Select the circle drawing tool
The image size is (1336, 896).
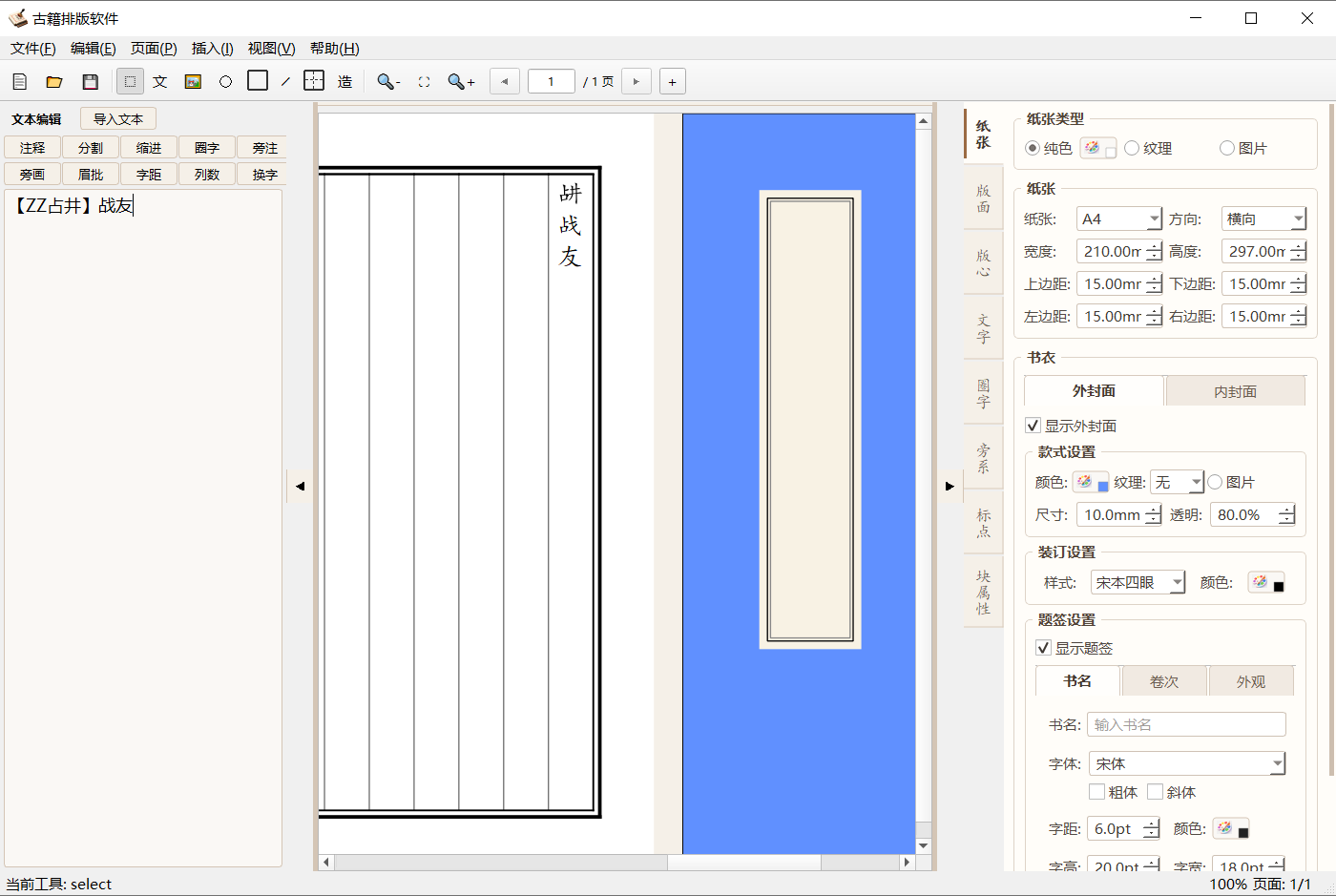coord(225,82)
